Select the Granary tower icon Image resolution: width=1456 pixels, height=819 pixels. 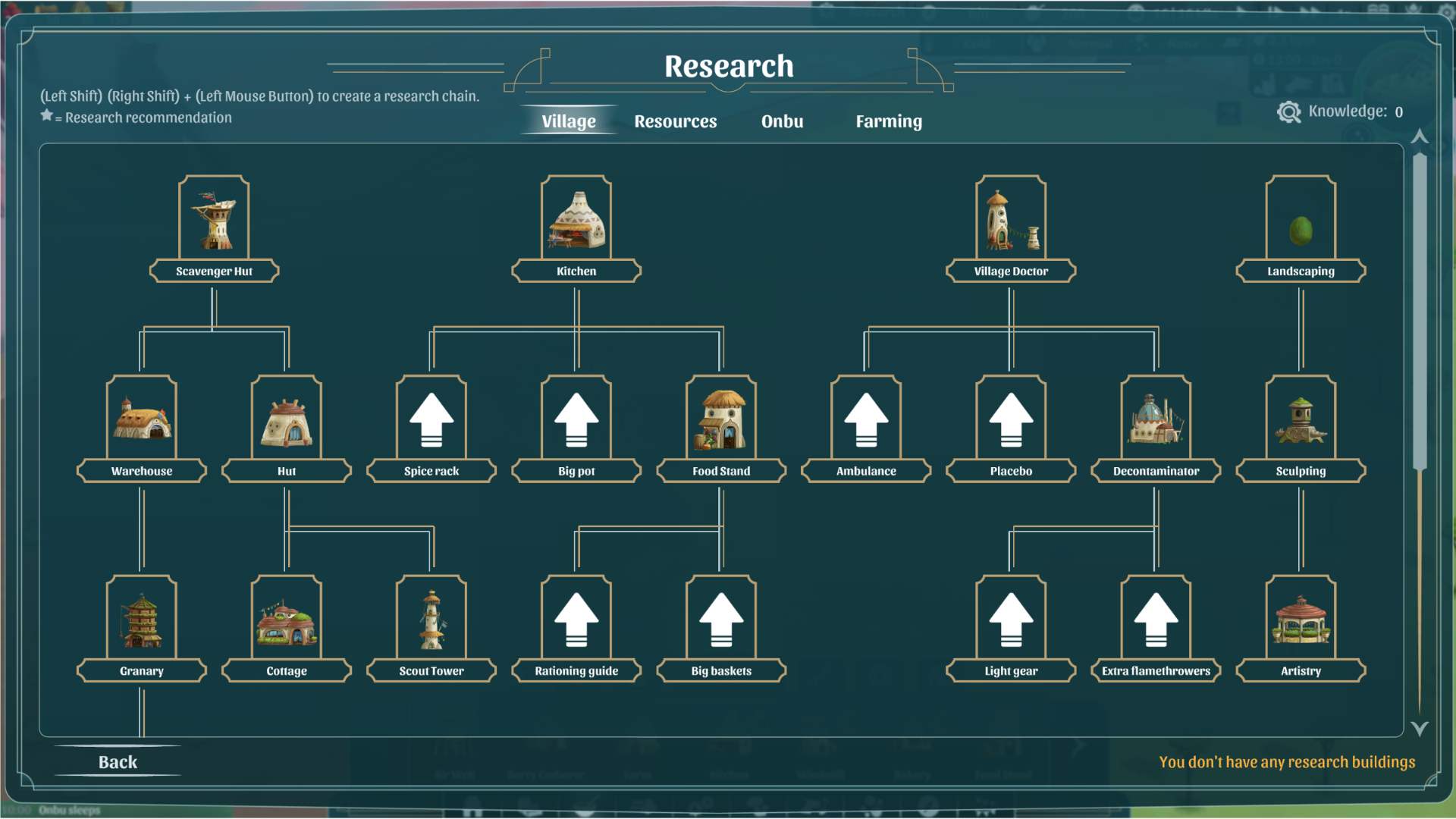click(142, 620)
